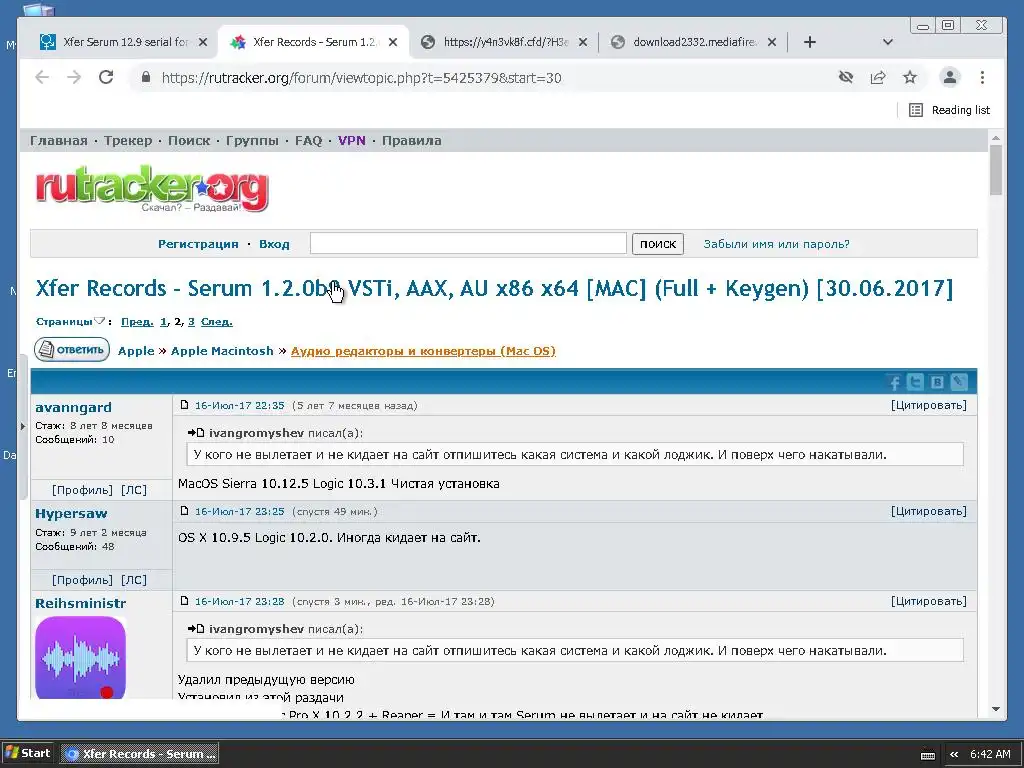
Task: Click the page vertical scrollbar thumb
Action: 995,170
